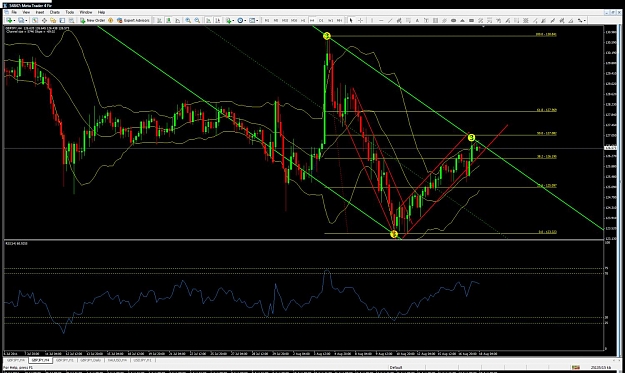
Task: Click the New Order button
Action: coord(92,20)
